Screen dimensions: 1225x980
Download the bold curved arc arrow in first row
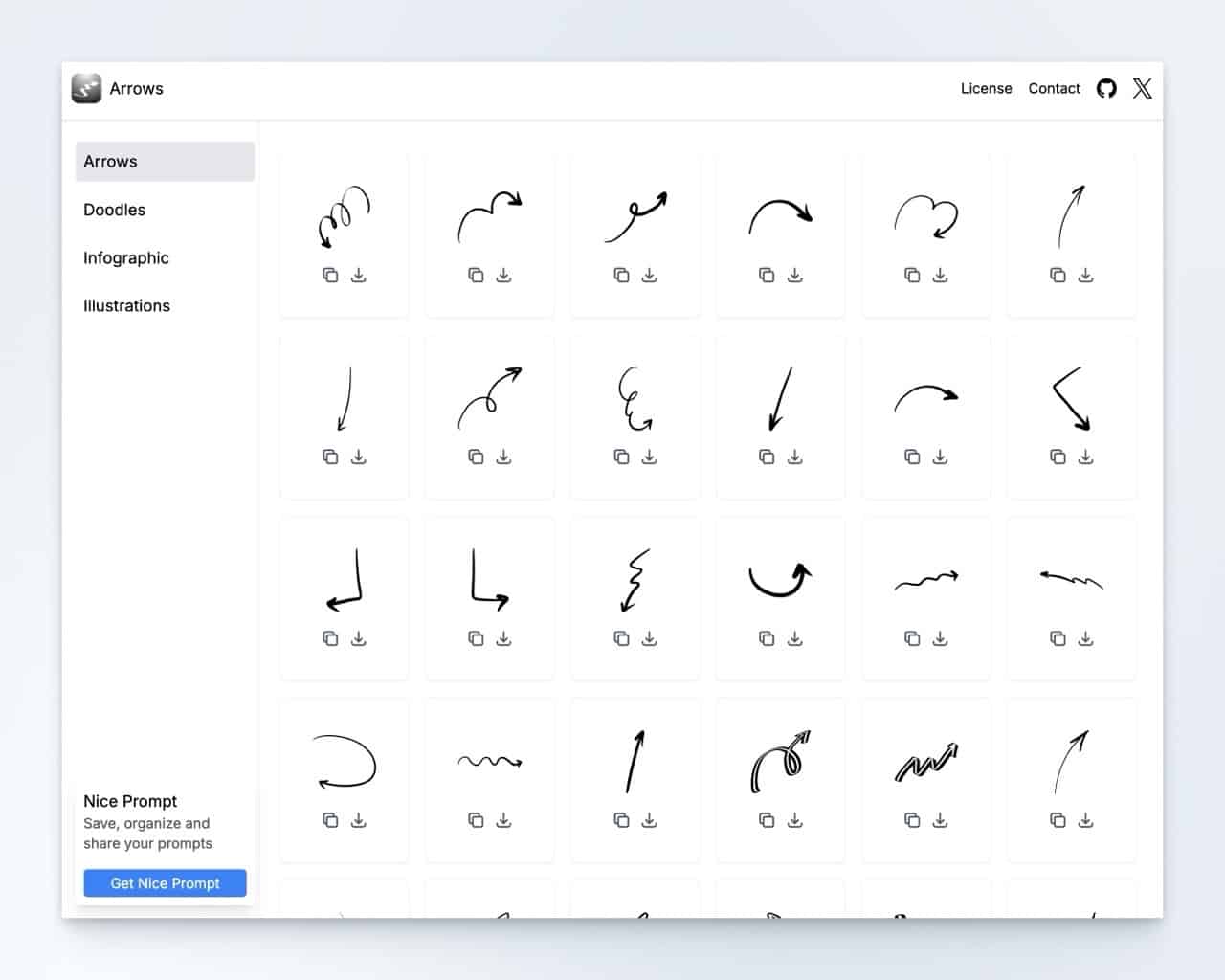(x=795, y=276)
